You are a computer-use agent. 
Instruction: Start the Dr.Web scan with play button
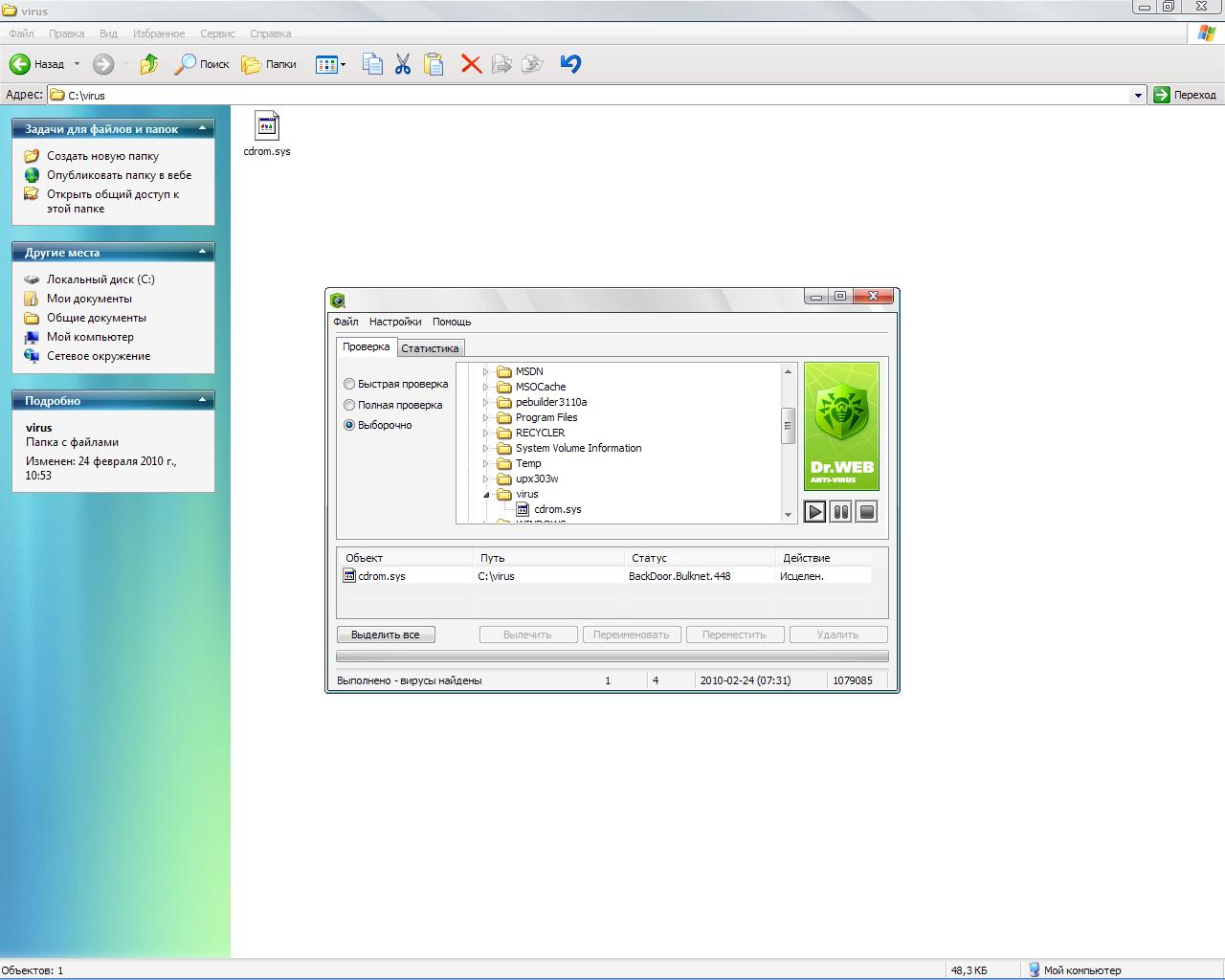[x=814, y=512]
